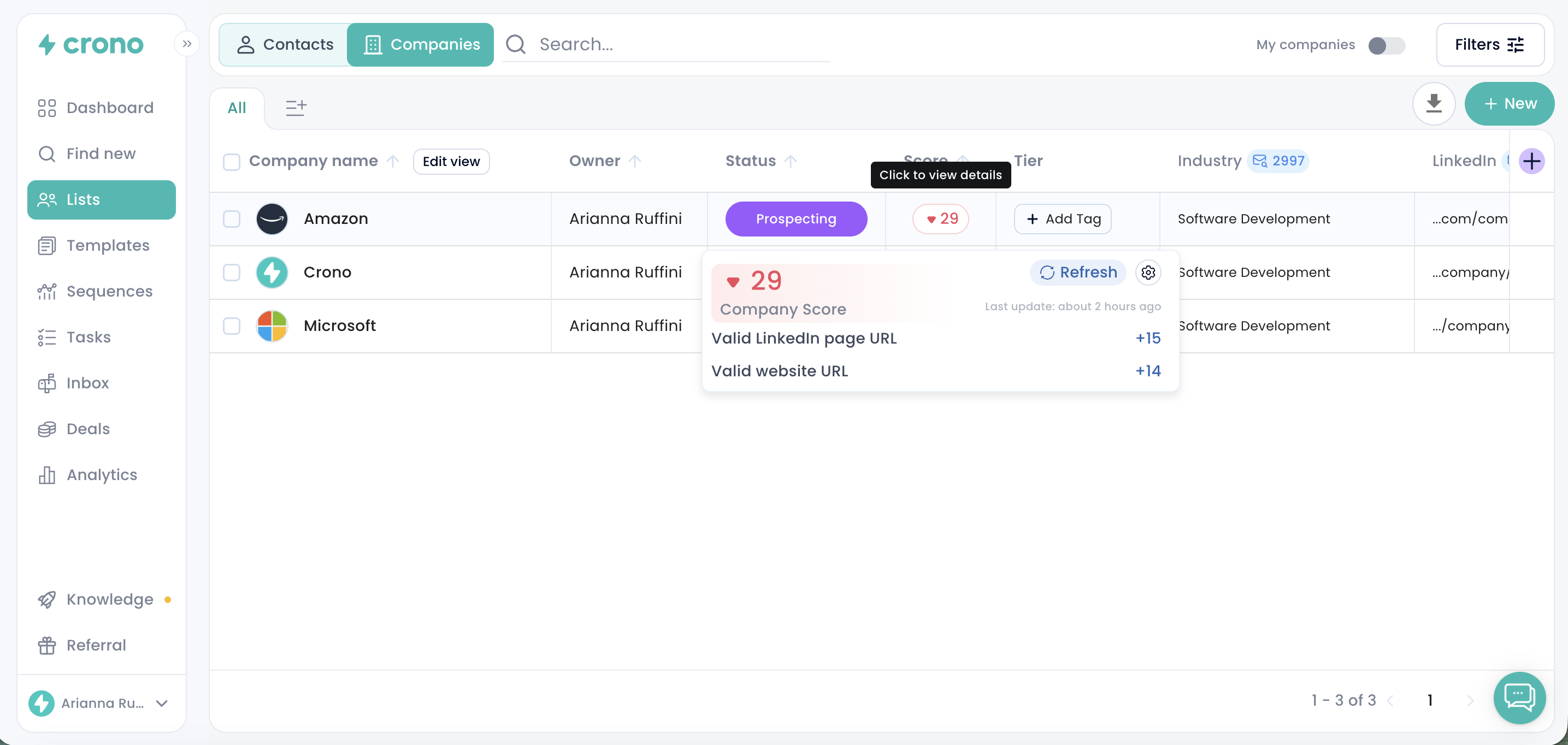This screenshot has height=745, width=1568.
Task: Toggle the My companies switch
Action: pos(1386,45)
